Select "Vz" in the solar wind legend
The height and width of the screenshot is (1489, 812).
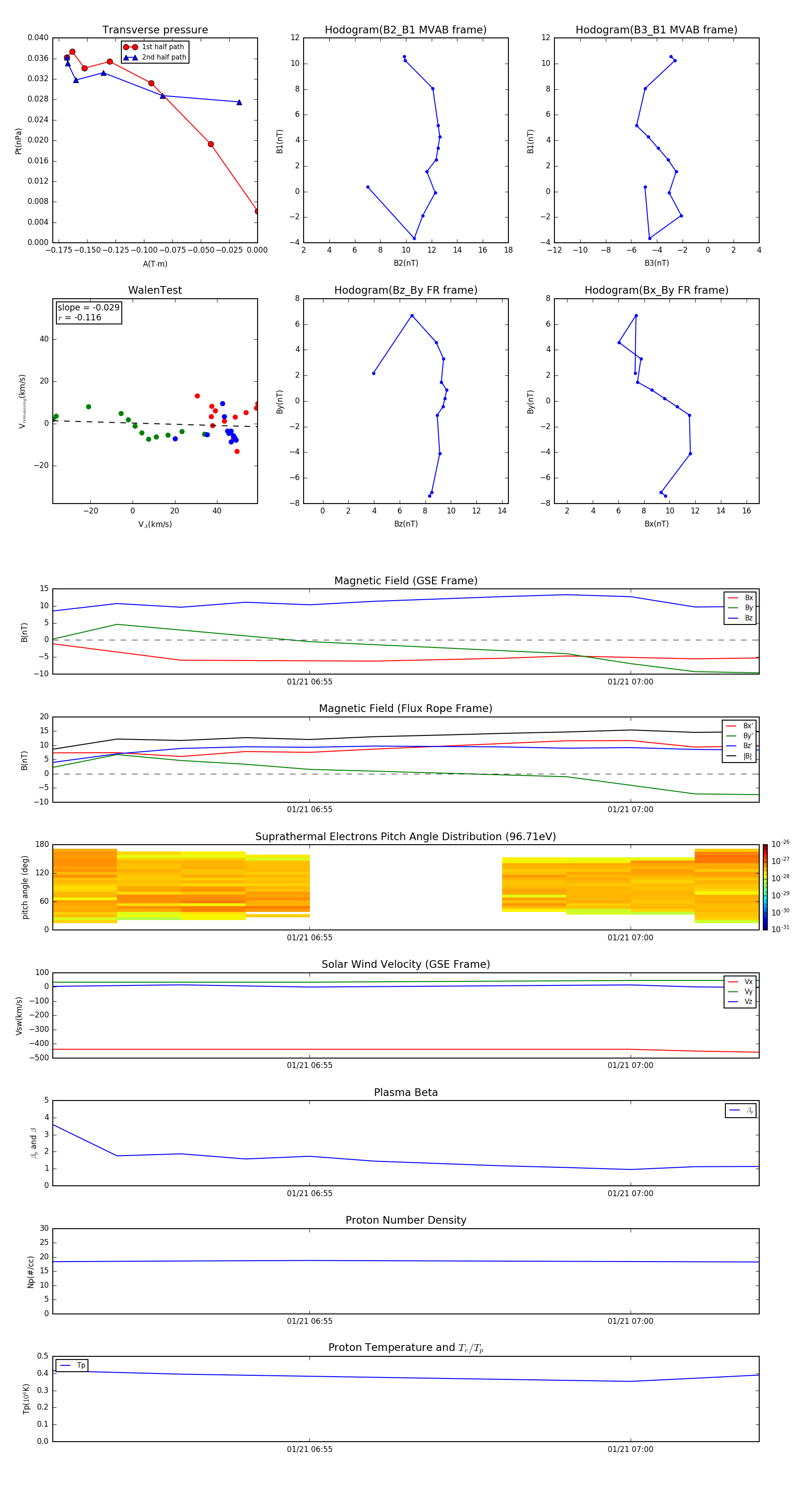[740, 1002]
